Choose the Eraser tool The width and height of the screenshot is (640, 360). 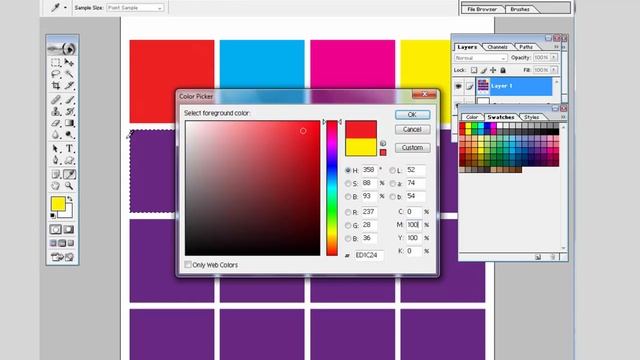tap(56, 123)
